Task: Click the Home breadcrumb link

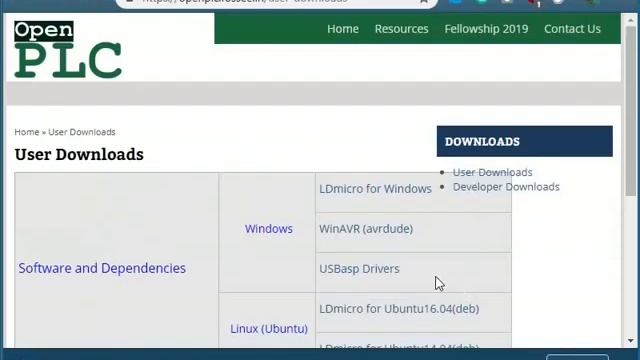Action: [27, 132]
